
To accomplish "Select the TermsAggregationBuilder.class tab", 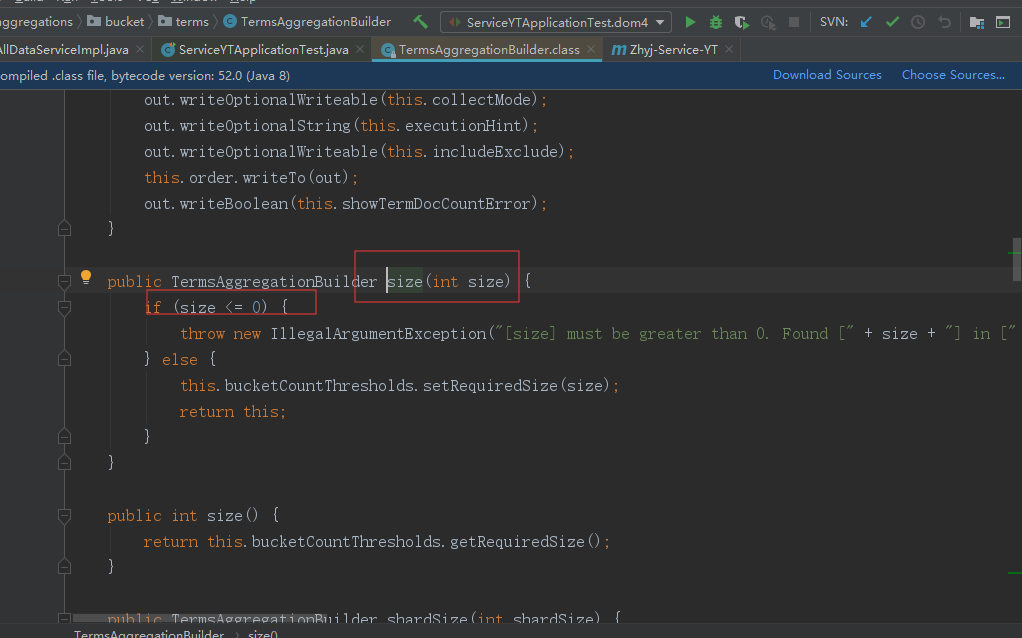I will point(489,50).
